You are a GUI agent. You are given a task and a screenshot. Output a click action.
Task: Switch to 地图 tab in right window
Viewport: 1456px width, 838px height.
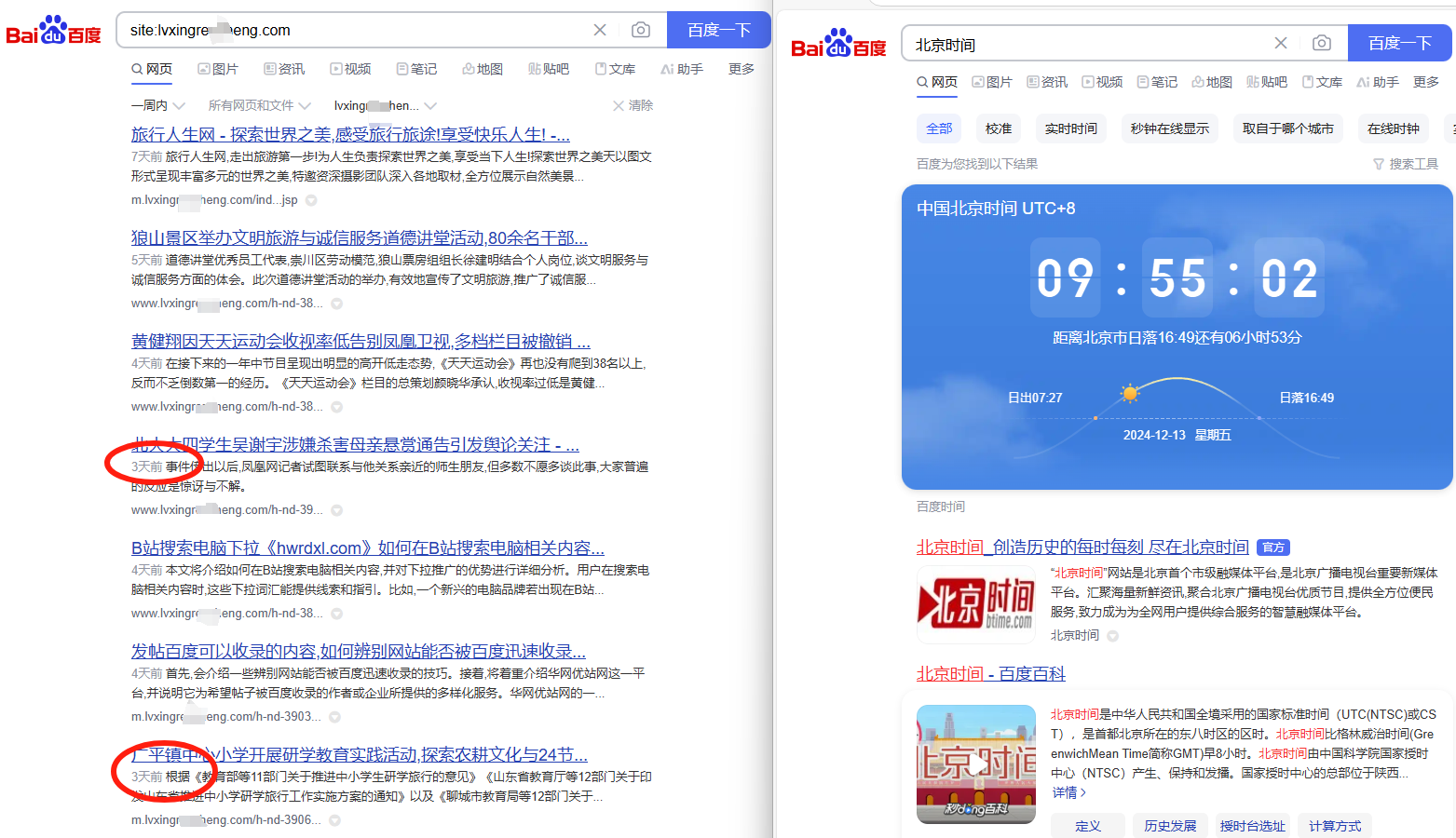[x=1212, y=82]
